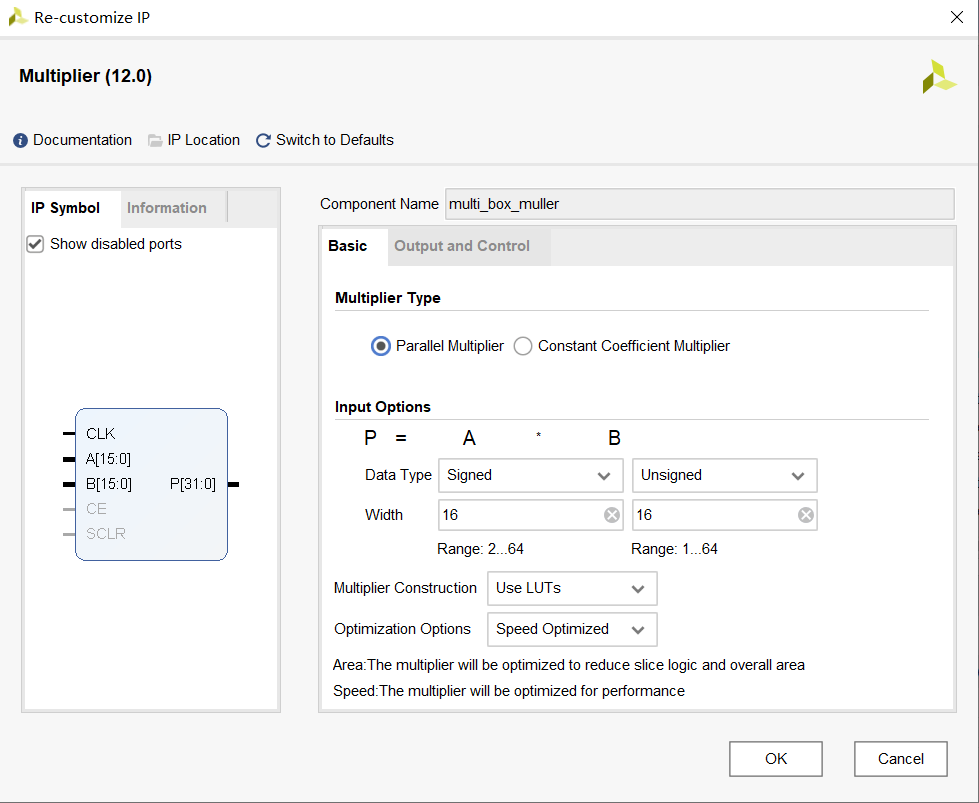Click the Component Name text field
This screenshot has height=803, width=979.
pos(698,204)
